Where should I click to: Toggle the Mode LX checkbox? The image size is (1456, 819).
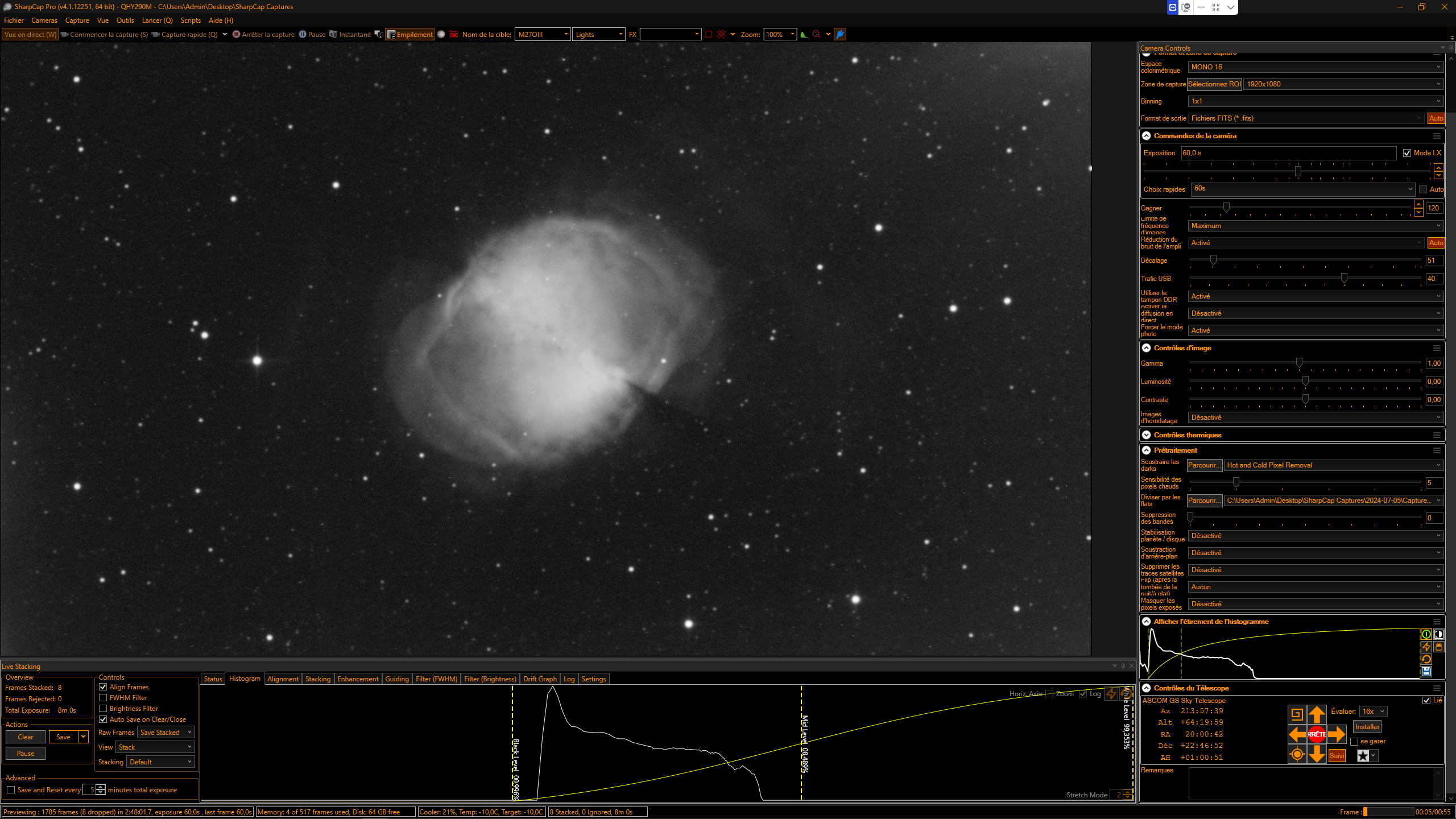(x=1407, y=154)
